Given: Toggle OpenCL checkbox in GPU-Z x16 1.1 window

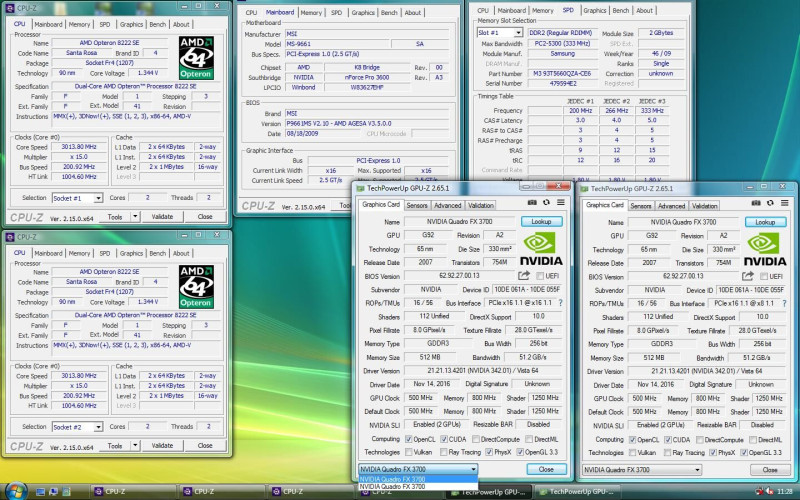Looking at the screenshot, I should click(x=408, y=439).
